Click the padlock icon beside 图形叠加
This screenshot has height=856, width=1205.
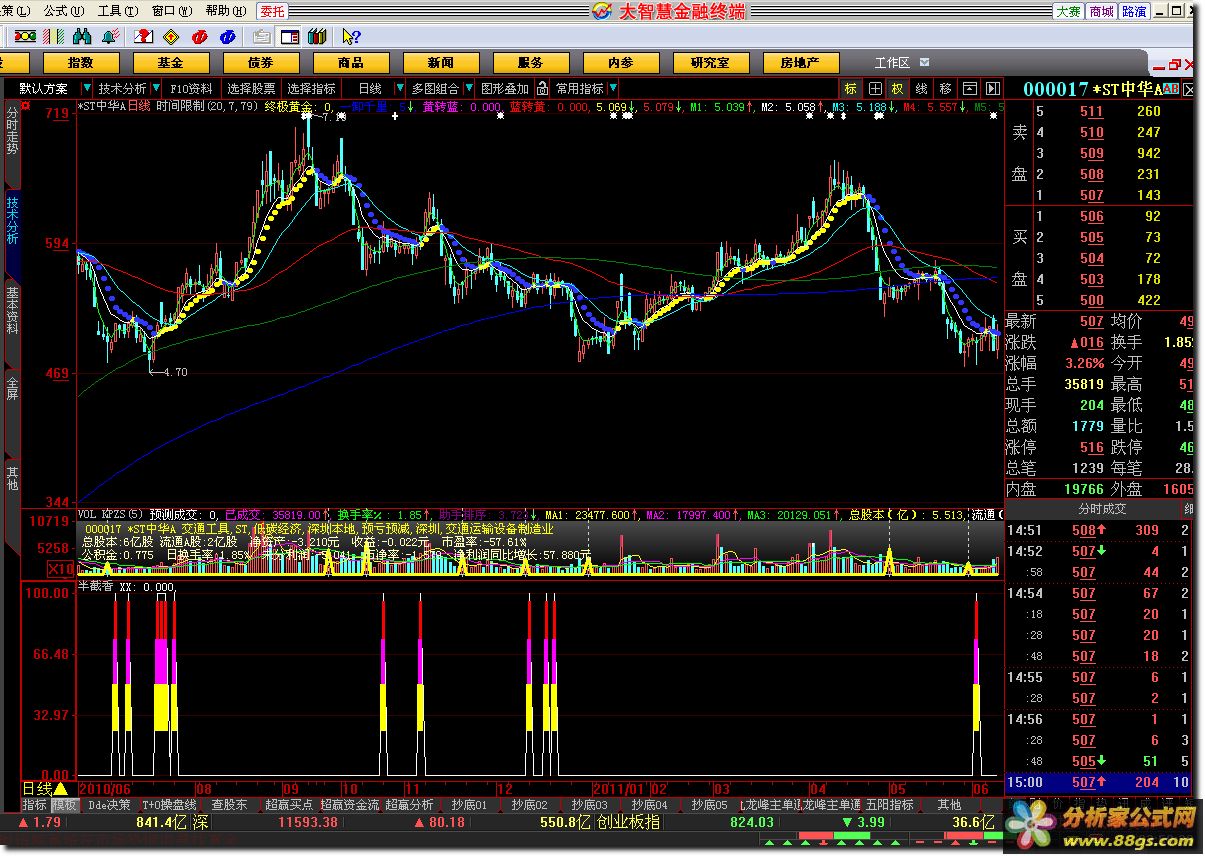tap(542, 88)
